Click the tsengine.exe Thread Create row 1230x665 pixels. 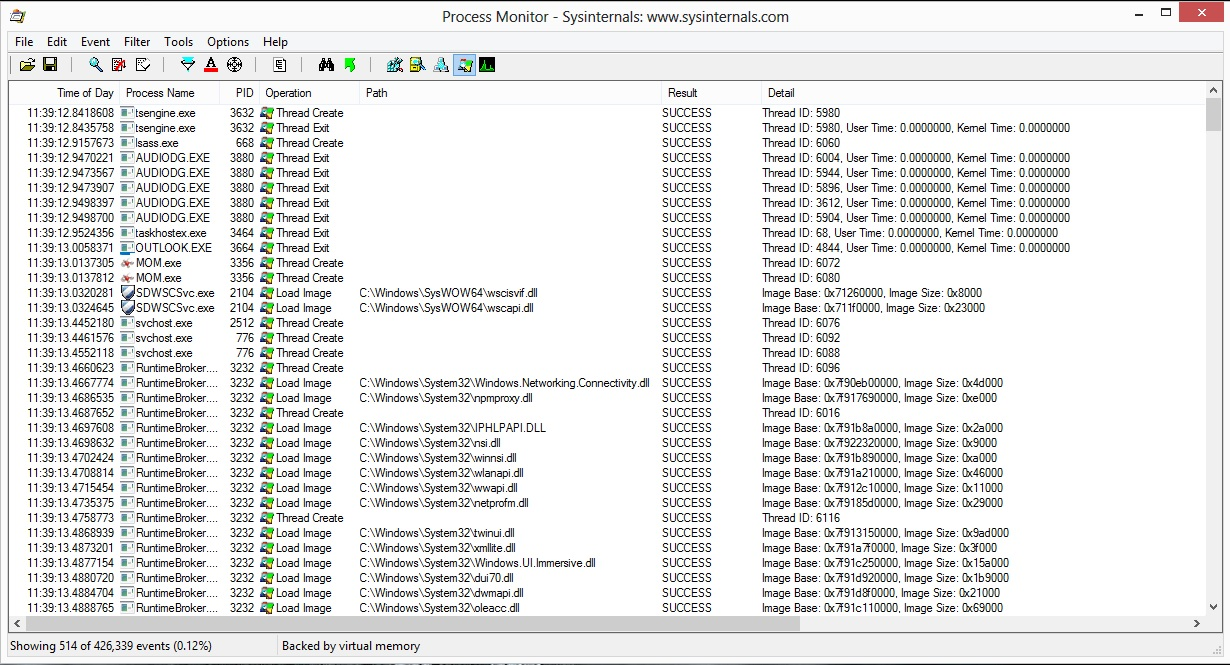tap(607, 113)
